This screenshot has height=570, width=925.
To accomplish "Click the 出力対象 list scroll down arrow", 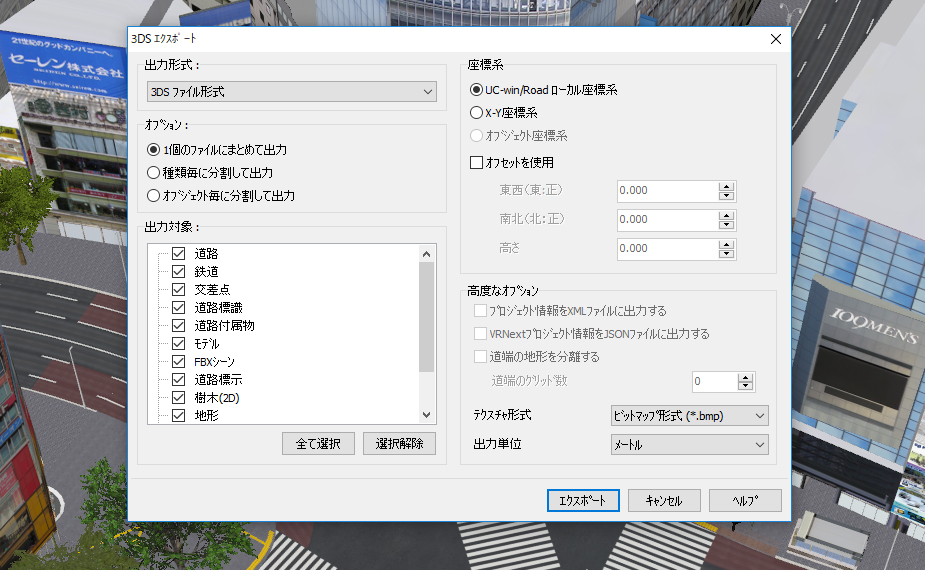I will click(x=427, y=415).
